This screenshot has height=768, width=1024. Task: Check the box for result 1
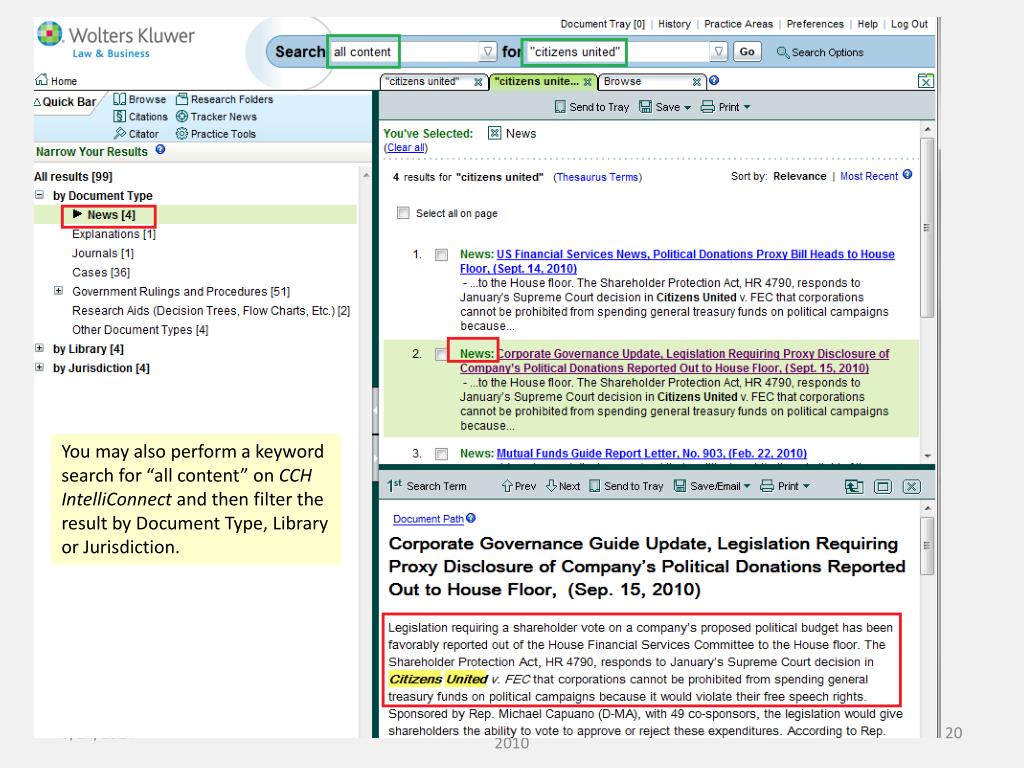click(x=441, y=255)
